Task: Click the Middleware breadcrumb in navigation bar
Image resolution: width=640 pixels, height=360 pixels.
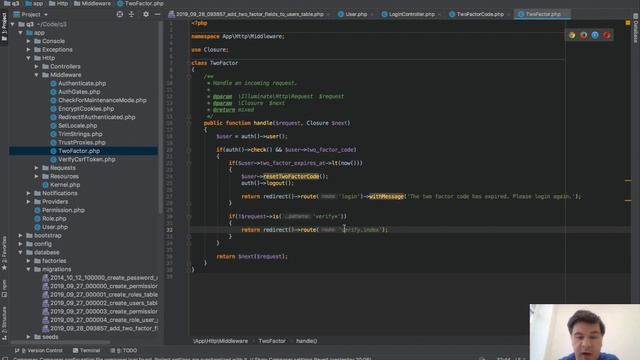Action: click(x=92, y=3)
